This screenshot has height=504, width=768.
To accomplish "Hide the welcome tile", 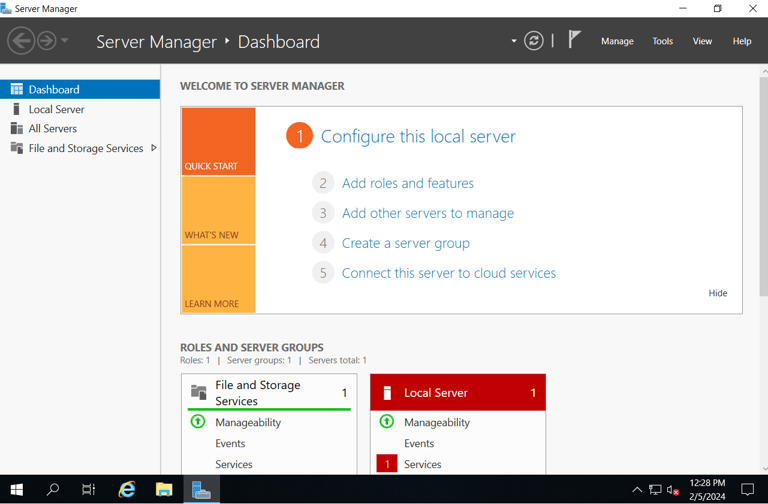I will (718, 293).
